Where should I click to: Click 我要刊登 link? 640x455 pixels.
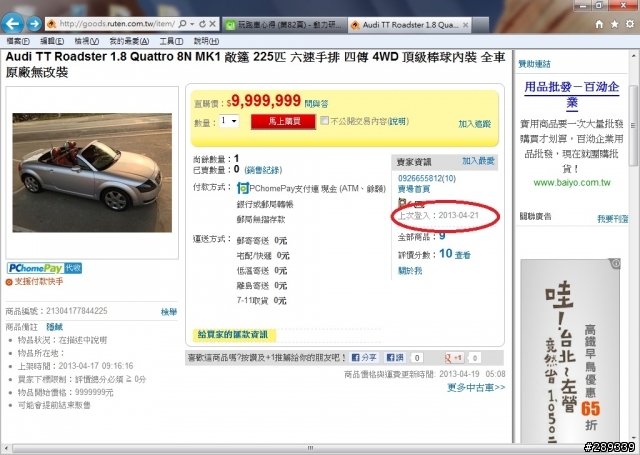click(613, 219)
